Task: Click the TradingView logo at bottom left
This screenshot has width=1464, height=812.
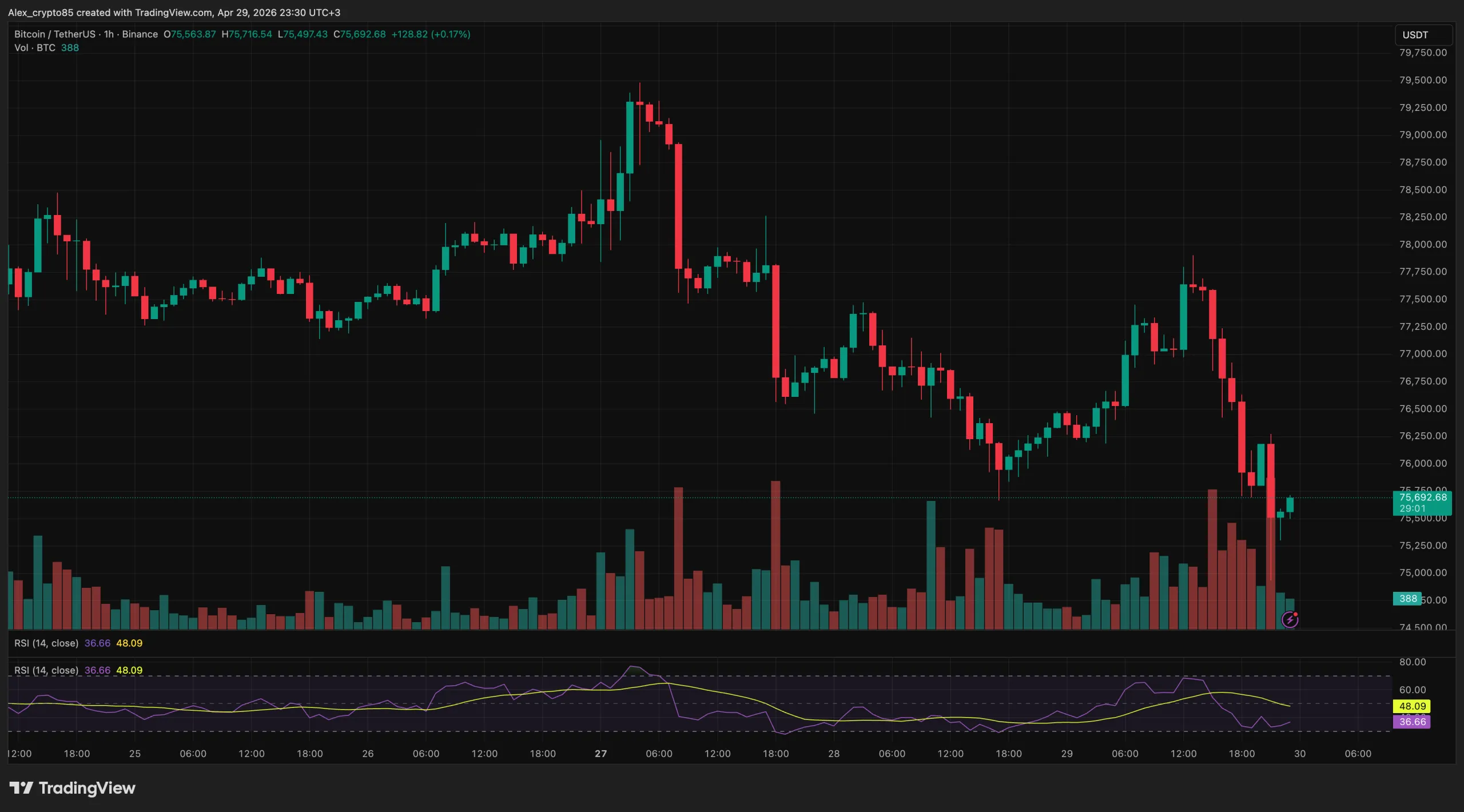Action: (x=73, y=788)
